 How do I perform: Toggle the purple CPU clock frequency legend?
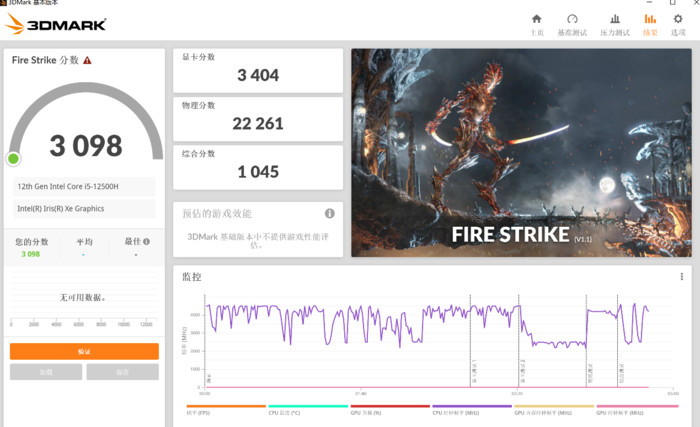472,410
